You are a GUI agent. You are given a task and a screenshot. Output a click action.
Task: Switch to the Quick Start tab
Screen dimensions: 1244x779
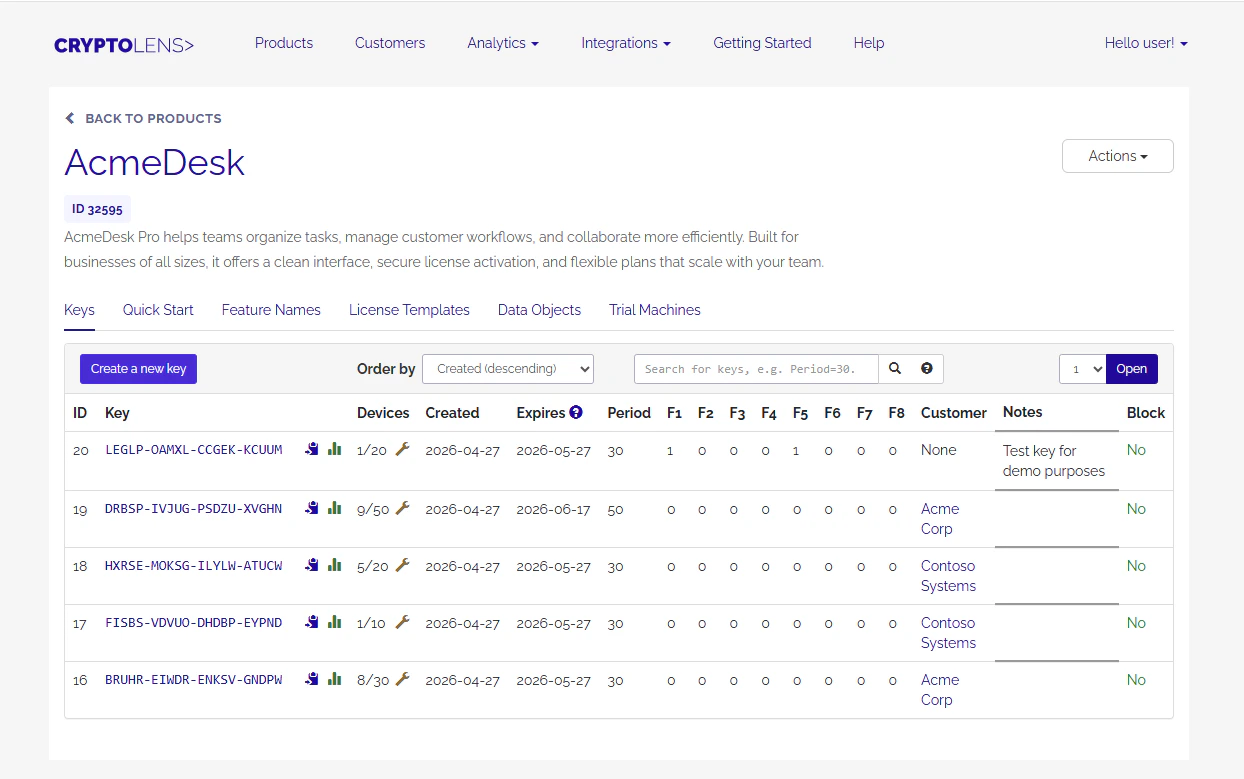[158, 310]
